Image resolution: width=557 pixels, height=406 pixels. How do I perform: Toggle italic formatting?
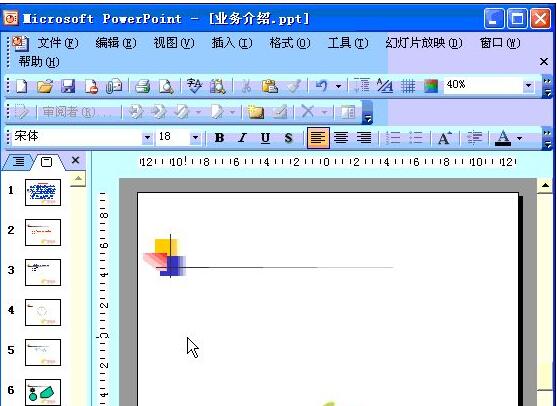pyautogui.click(x=243, y=138)
